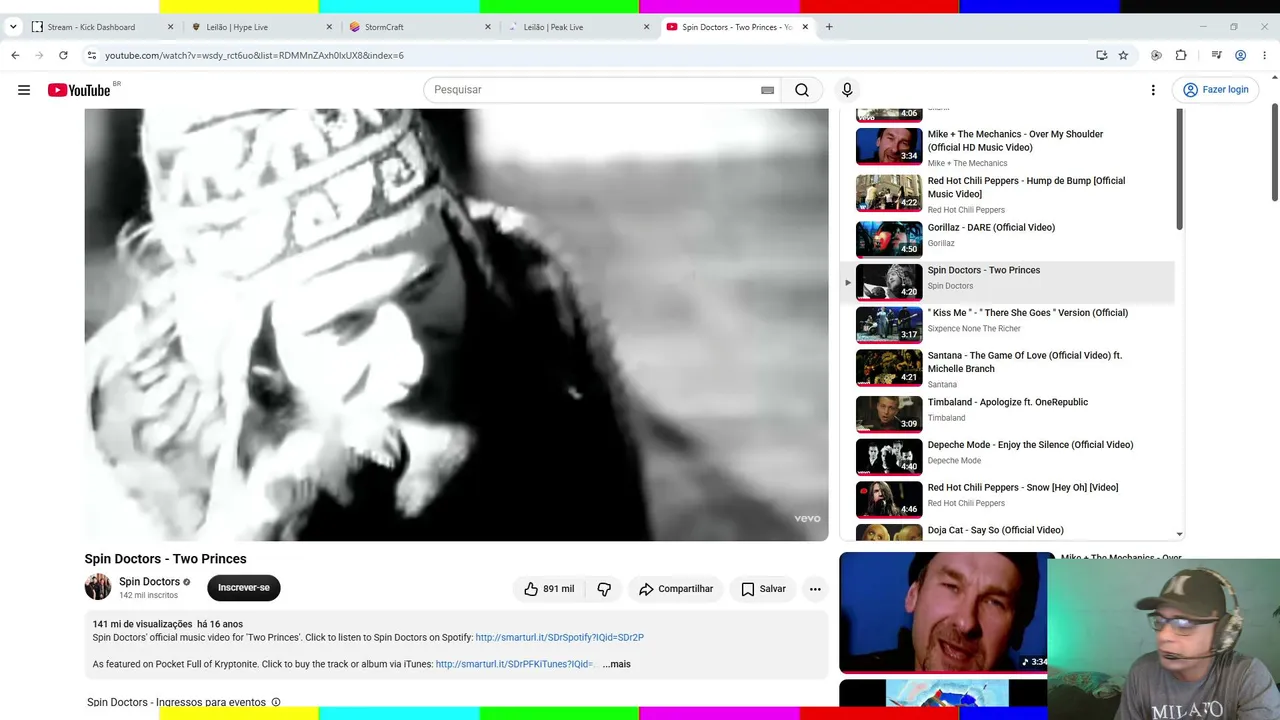Switch to Leilão | Hype Live tab

click(x=259, y=27)
